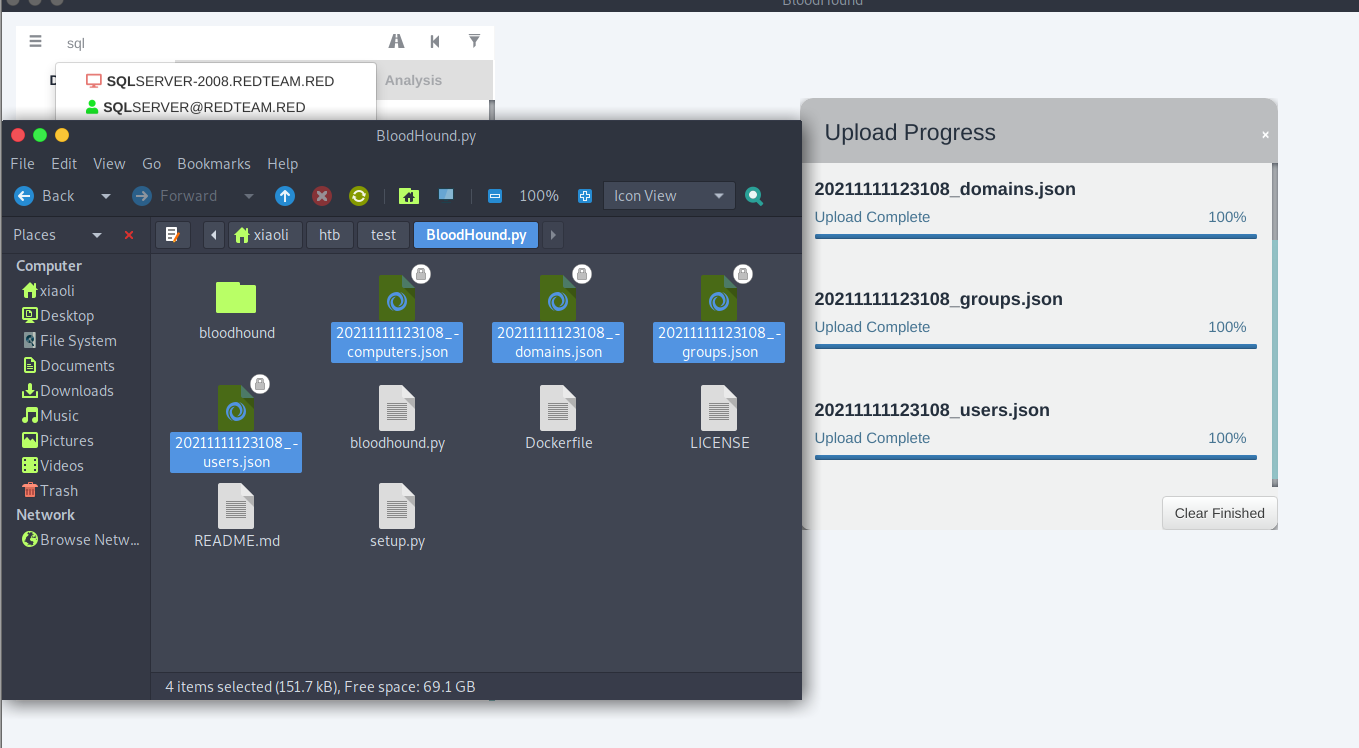Navigate to test in the path bar
This screenshot has height=748, width=1359.
[x=384, y=235]
